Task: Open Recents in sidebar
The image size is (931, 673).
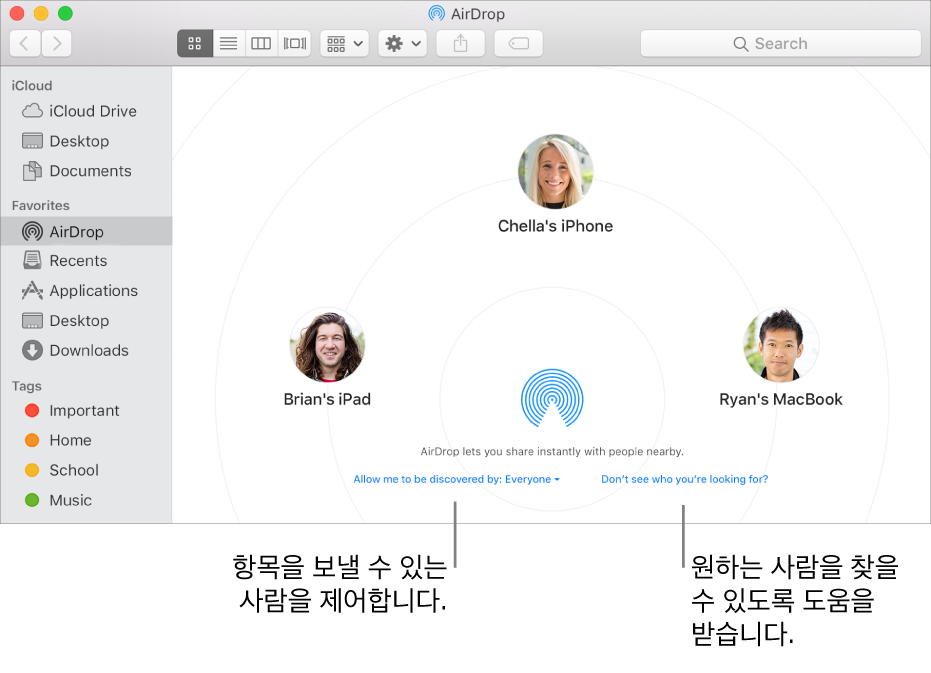Action: pos(86,261)
